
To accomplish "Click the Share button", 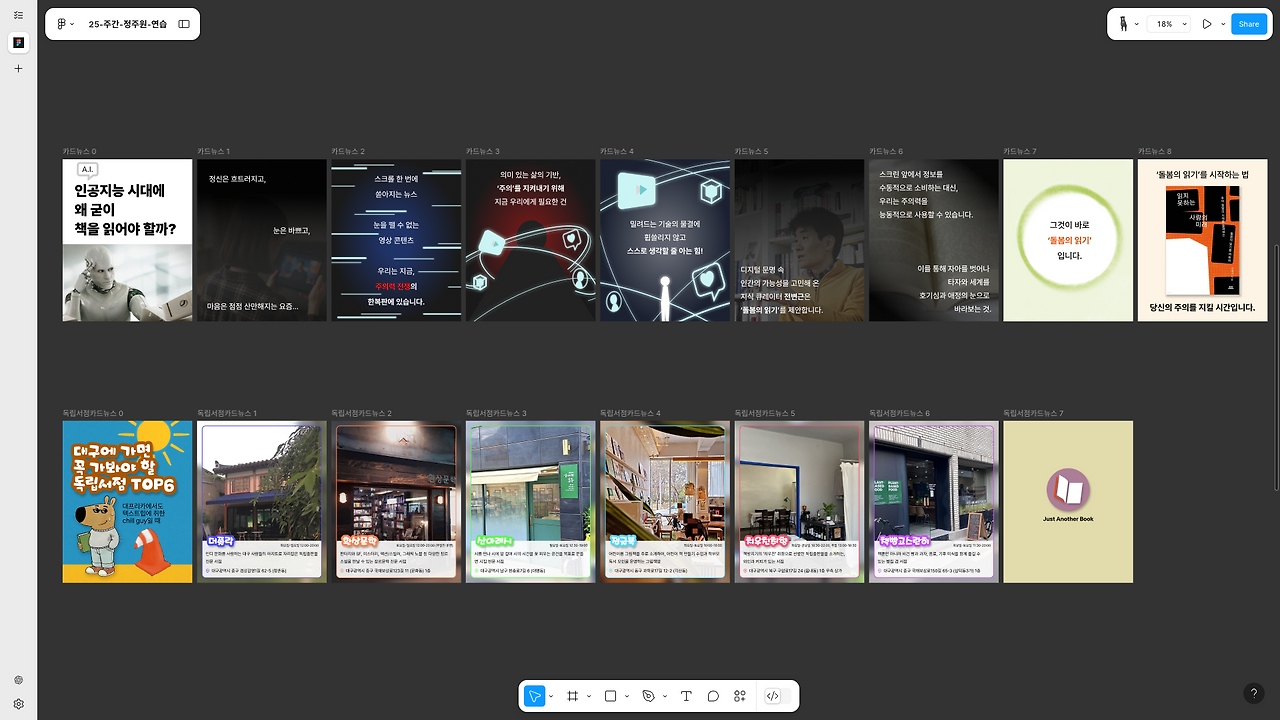I will click(x=1249, y=24).
